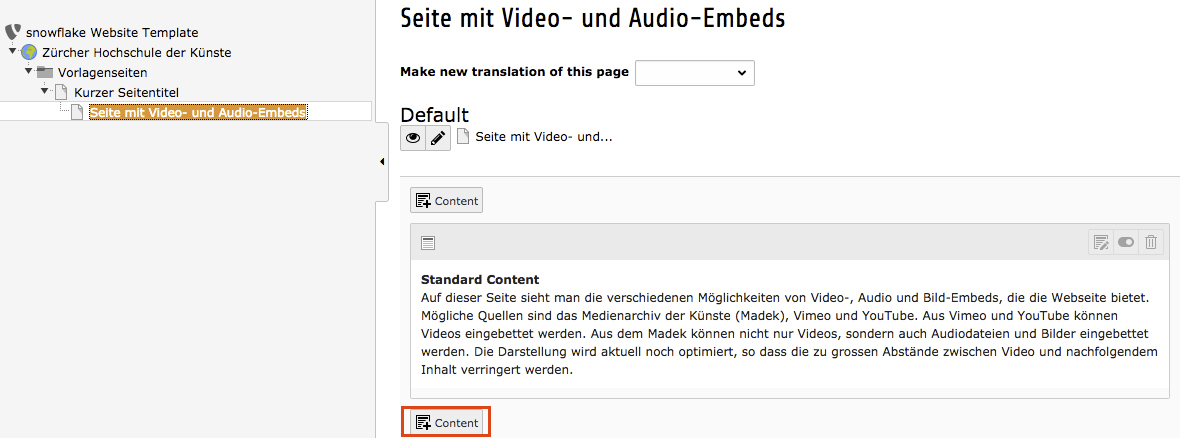
Task: Click the Vorlagenseiten folder icon
Action: click(45, 72)
